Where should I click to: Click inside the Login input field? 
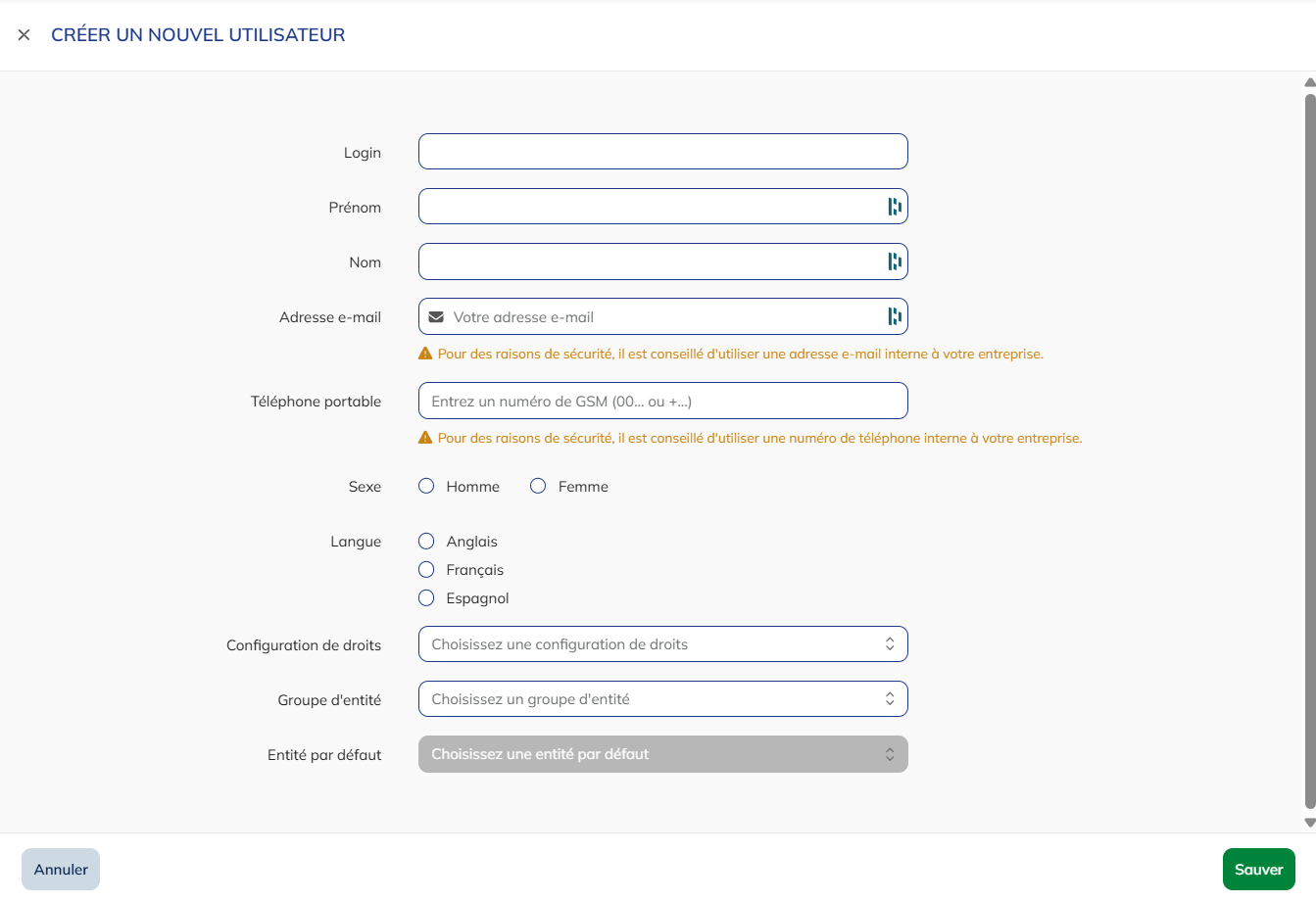click(x=663, y=151)
